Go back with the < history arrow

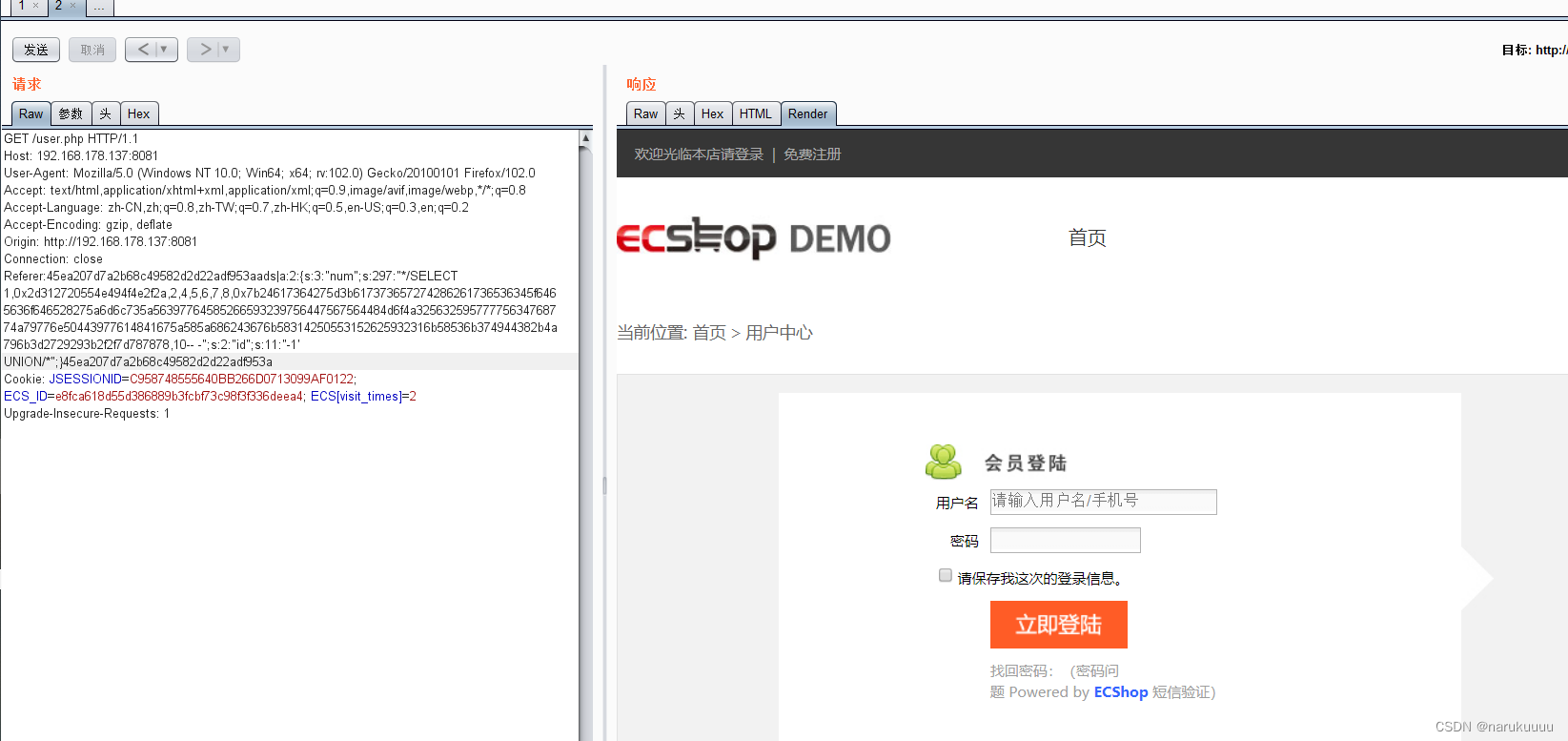(x=143, y=50)
